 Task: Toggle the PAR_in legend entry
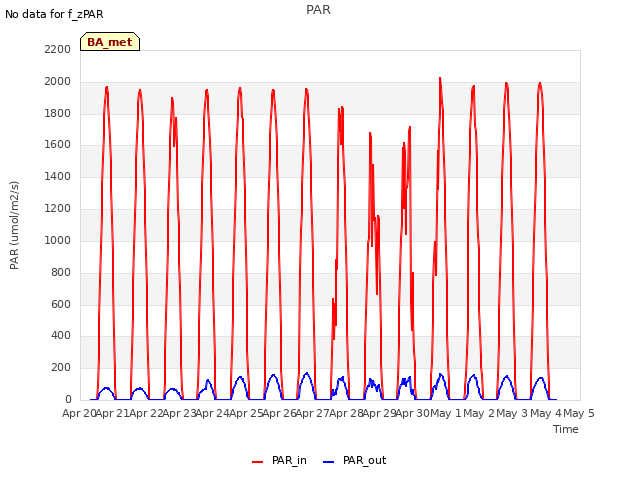(x=279, y=460)
